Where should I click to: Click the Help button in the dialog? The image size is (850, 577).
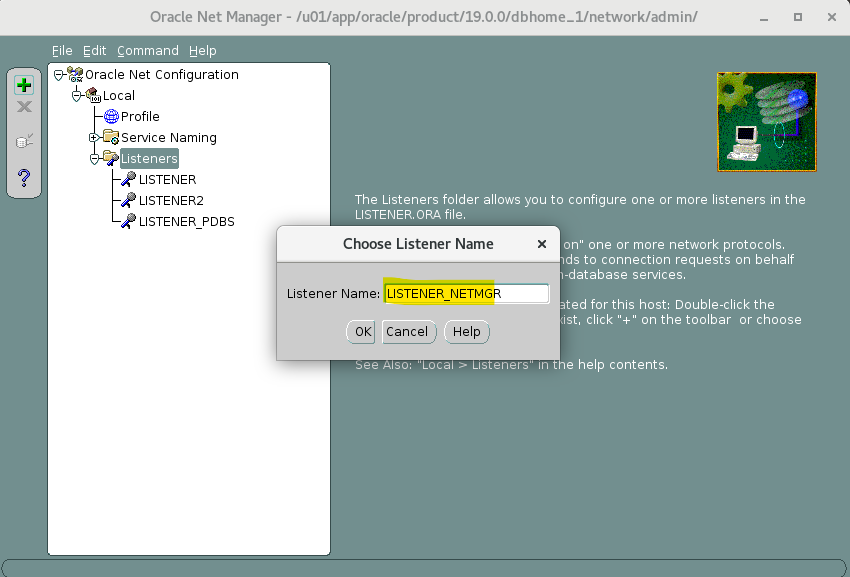[467, 332]
